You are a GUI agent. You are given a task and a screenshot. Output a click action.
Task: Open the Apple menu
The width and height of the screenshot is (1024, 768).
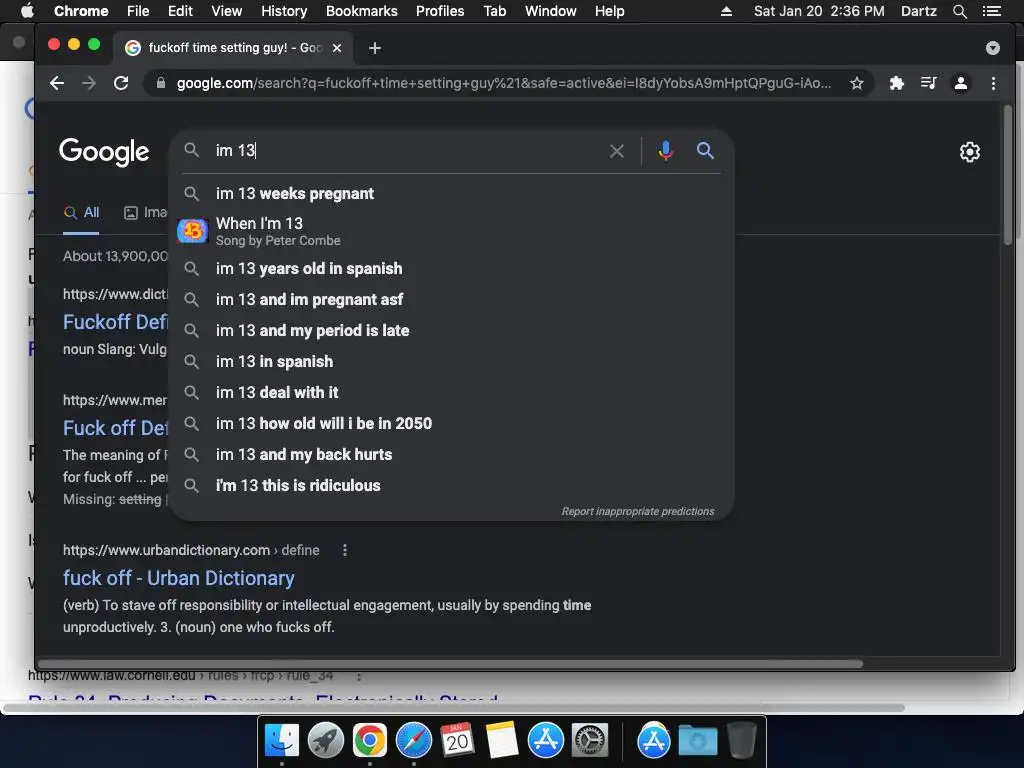click(27, 11)
